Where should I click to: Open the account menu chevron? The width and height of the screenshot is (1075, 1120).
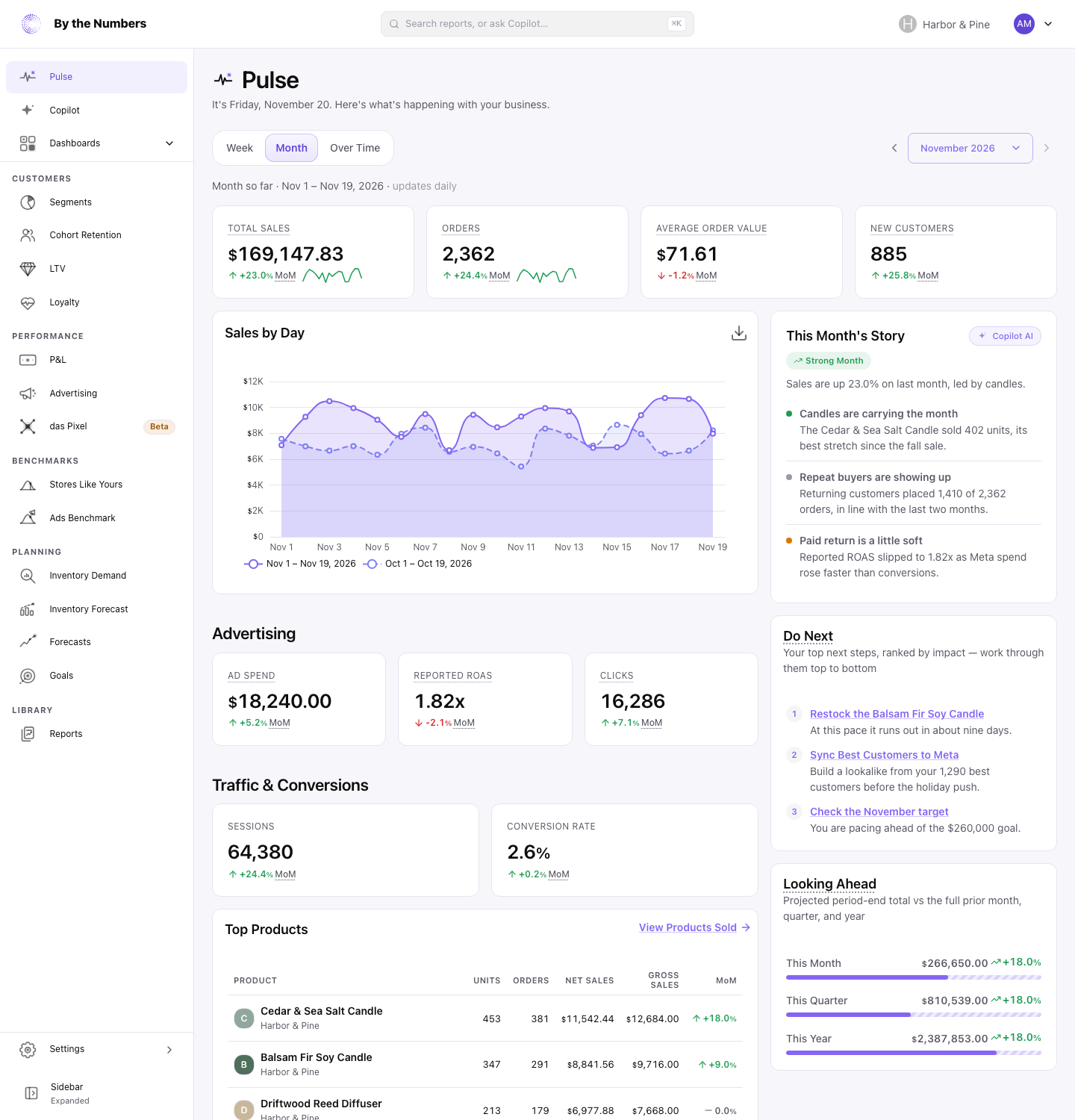pos(1048,24)
